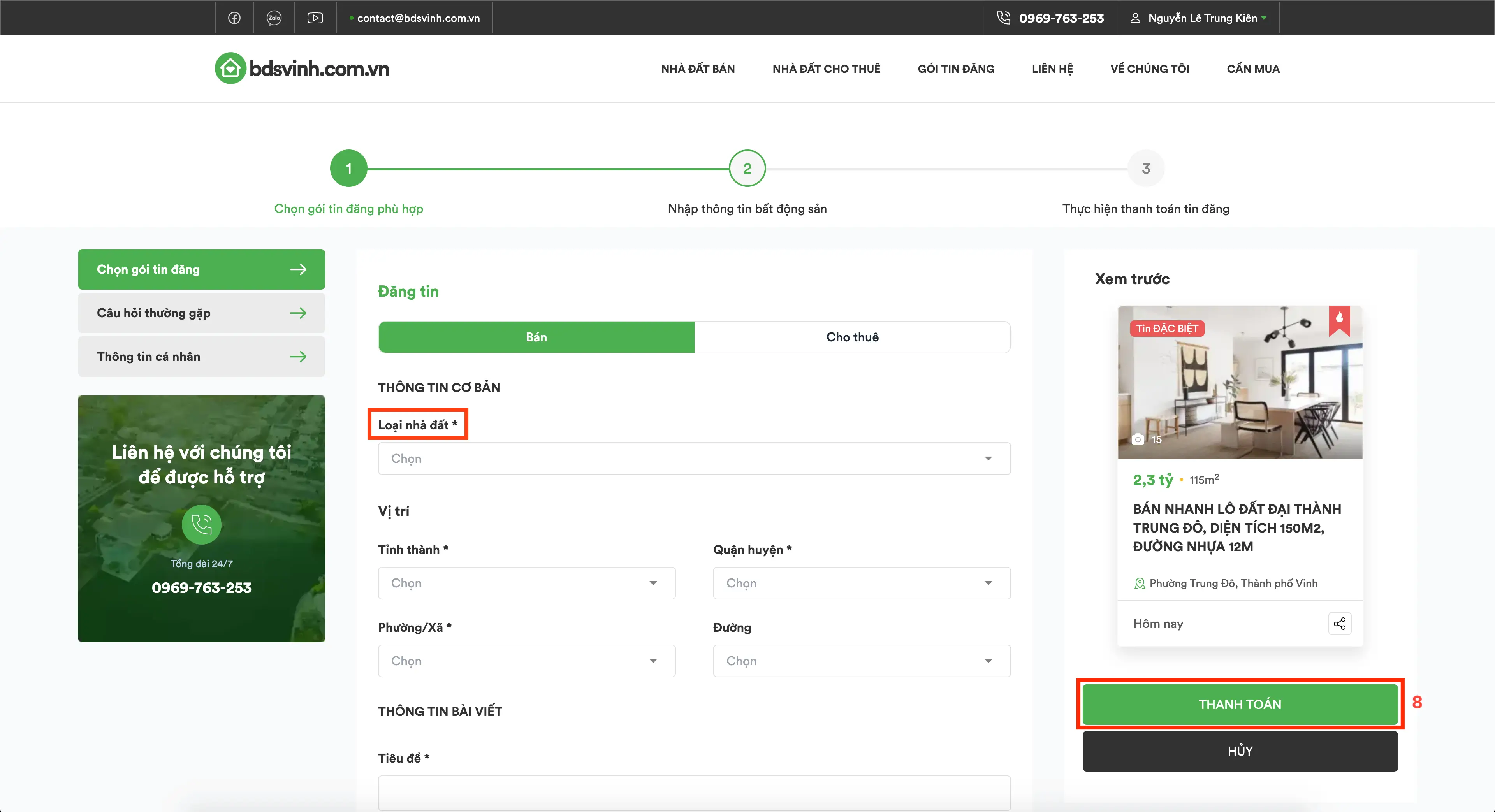Click the bdsvinh.com.vn house logo
Viewport: 1495px width, 812px height.
tap(230, 69)
